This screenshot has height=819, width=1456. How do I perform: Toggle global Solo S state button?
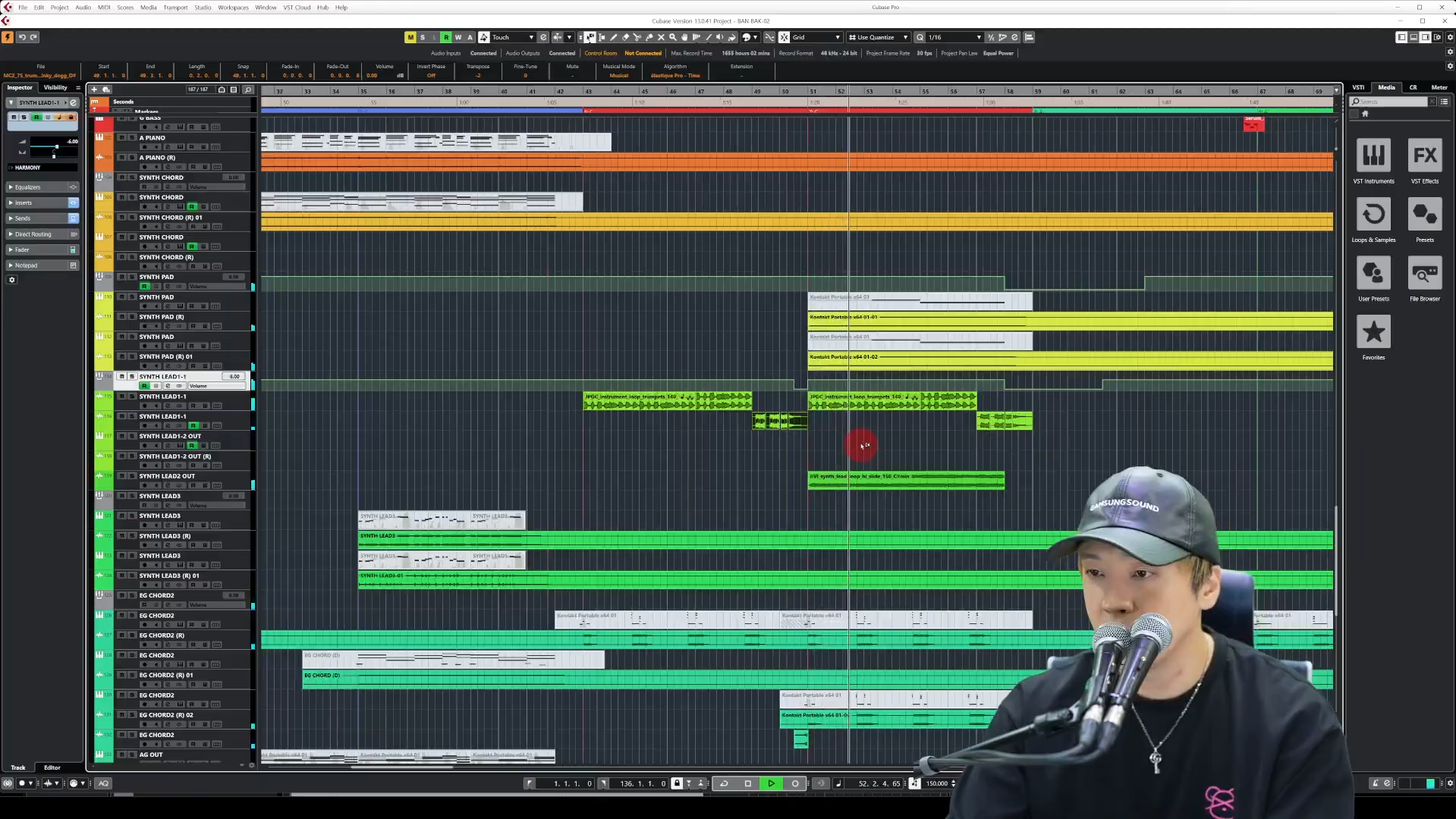pyautogui.click(x=423, y=37)
